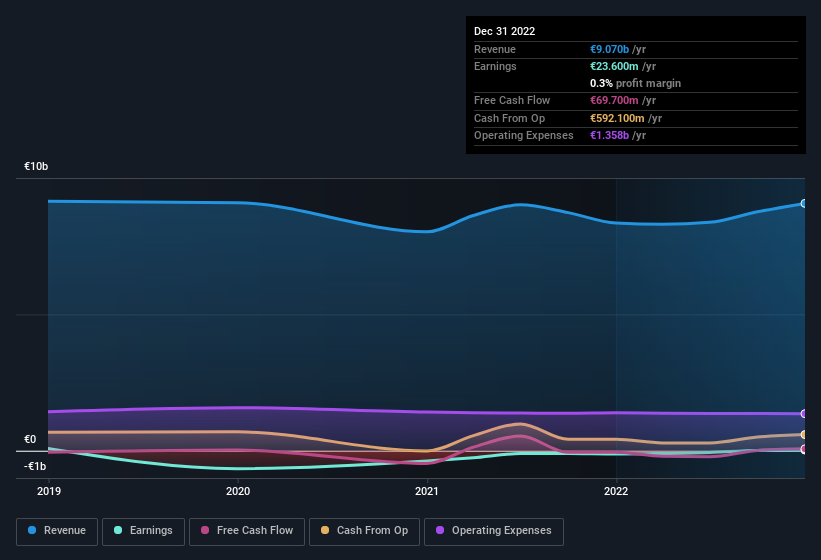Screen dimensions: 821x560
Task: Click the Revenue label in tooltip
Action: 495,49
